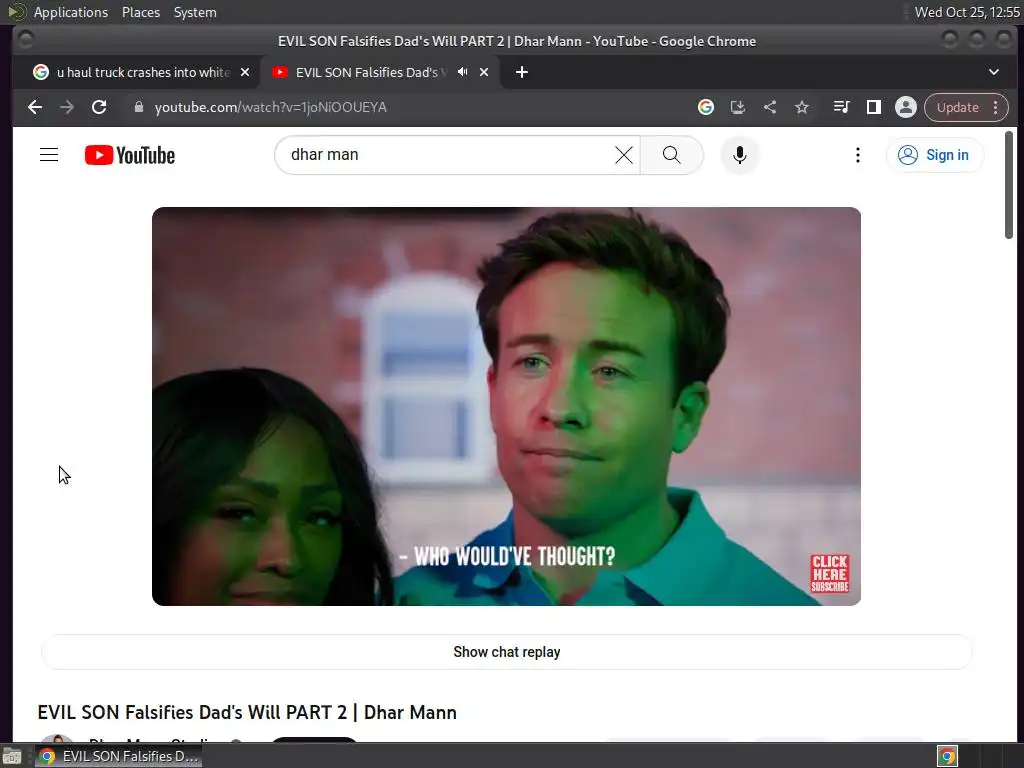Clear the search text with X
This screenshot has height=768, width=1024.
click(624, 155)
